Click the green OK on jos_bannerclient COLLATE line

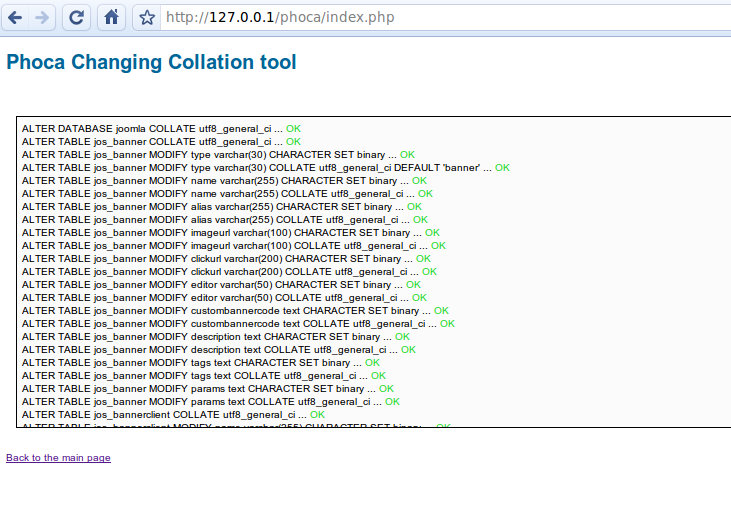tap(317, 415)
